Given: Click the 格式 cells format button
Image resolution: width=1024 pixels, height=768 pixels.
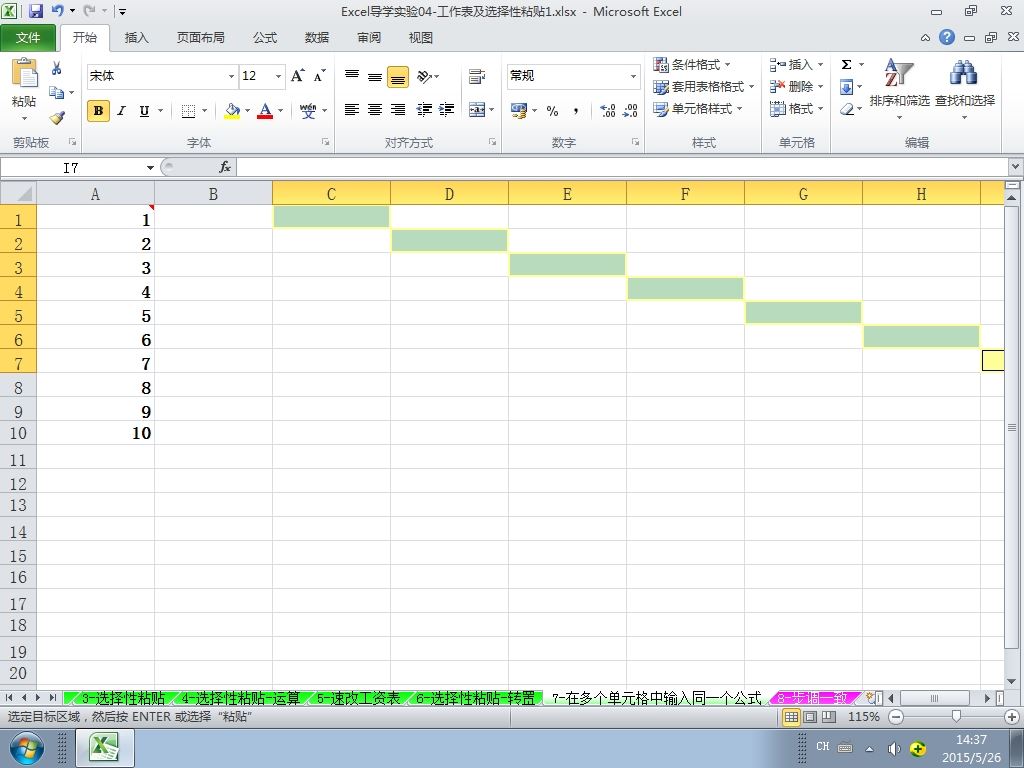Looking at the screenshot, I should tap(796, 108).
